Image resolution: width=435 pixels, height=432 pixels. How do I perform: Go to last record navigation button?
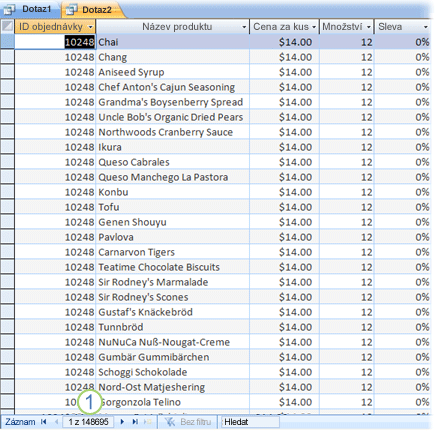(135, 422)
